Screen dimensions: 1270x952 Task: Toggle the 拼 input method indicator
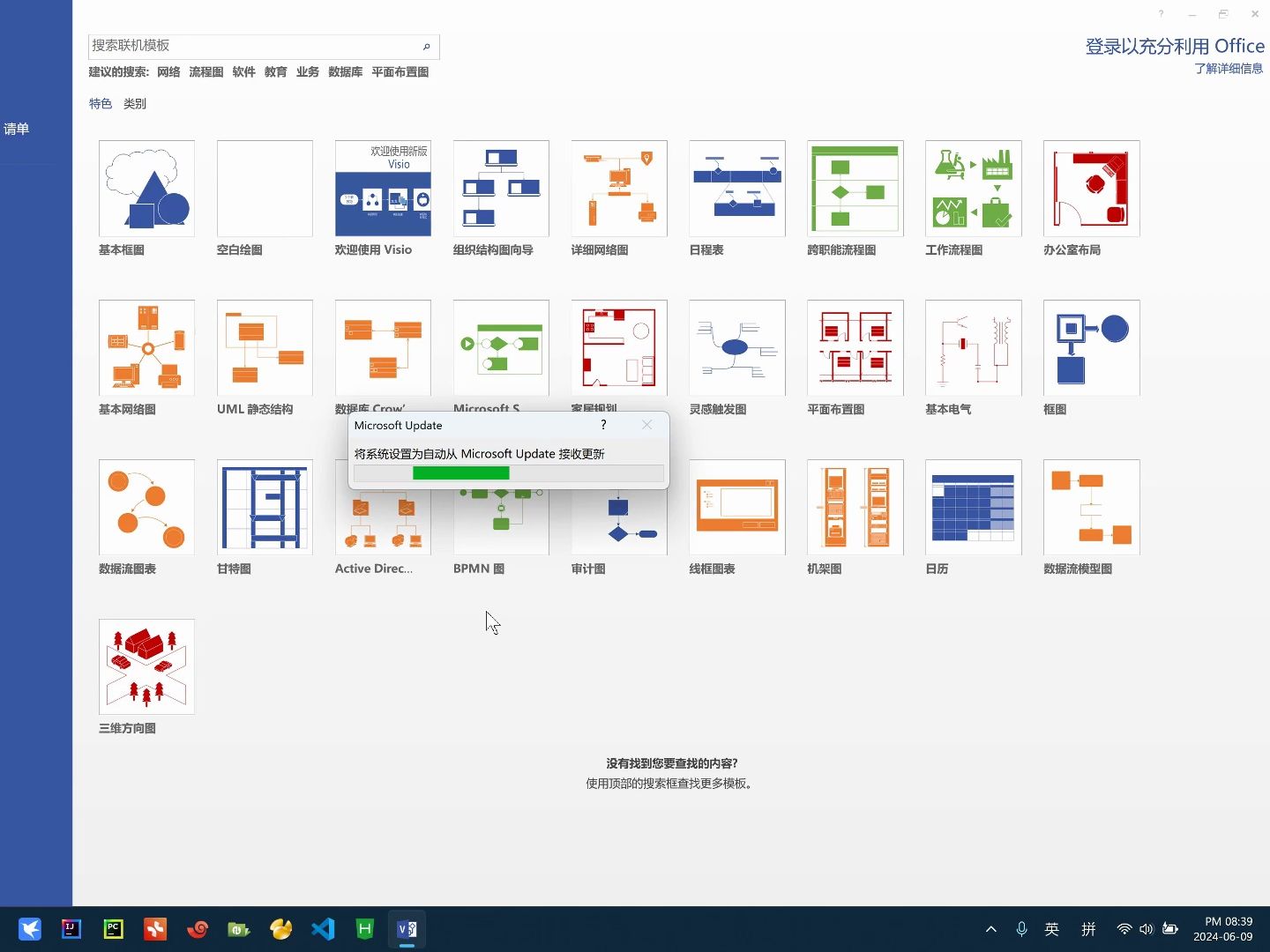pos(1089,929)
